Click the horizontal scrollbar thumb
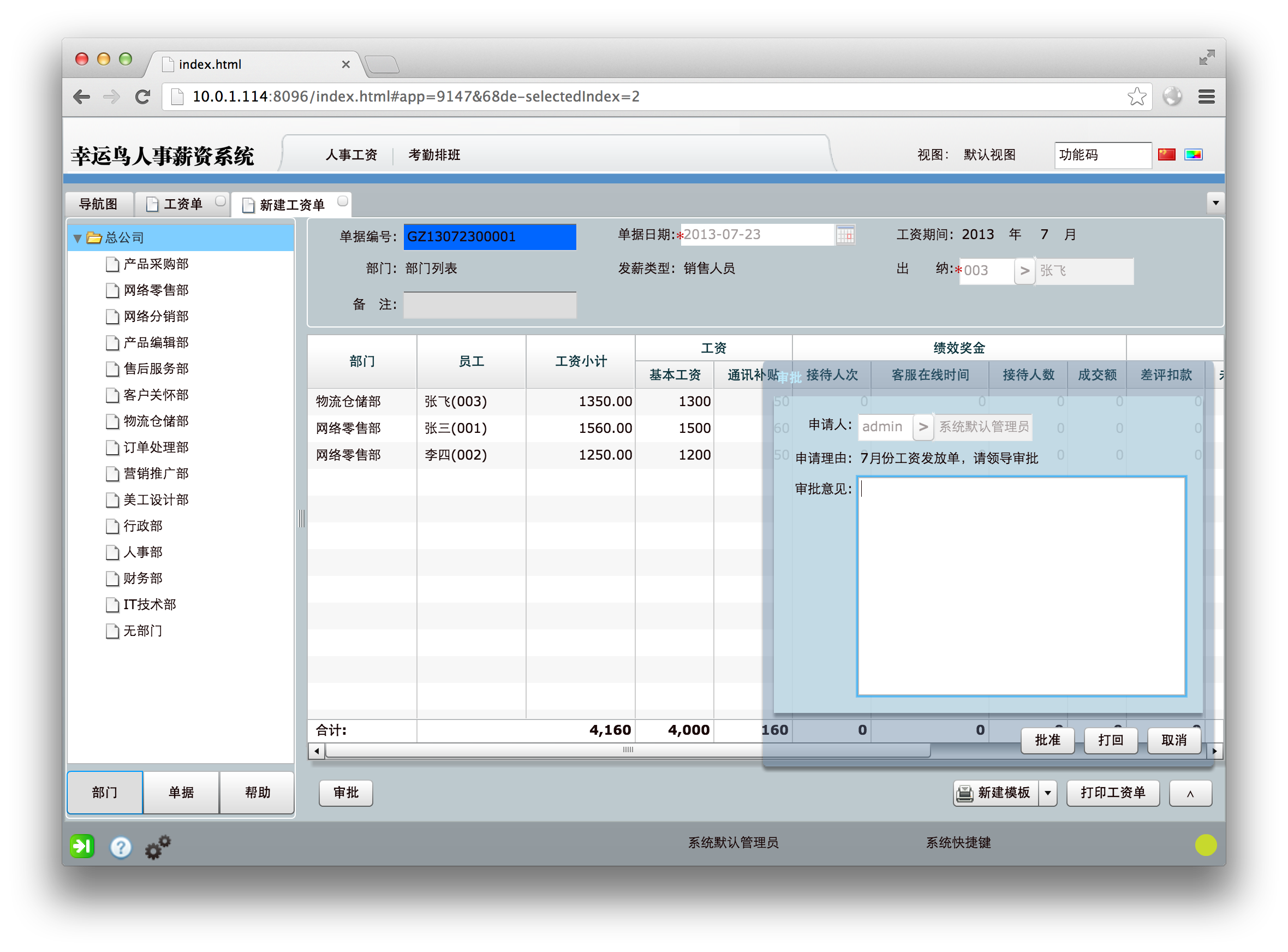This screenshot has width=1288, height=952. (628, 751)
